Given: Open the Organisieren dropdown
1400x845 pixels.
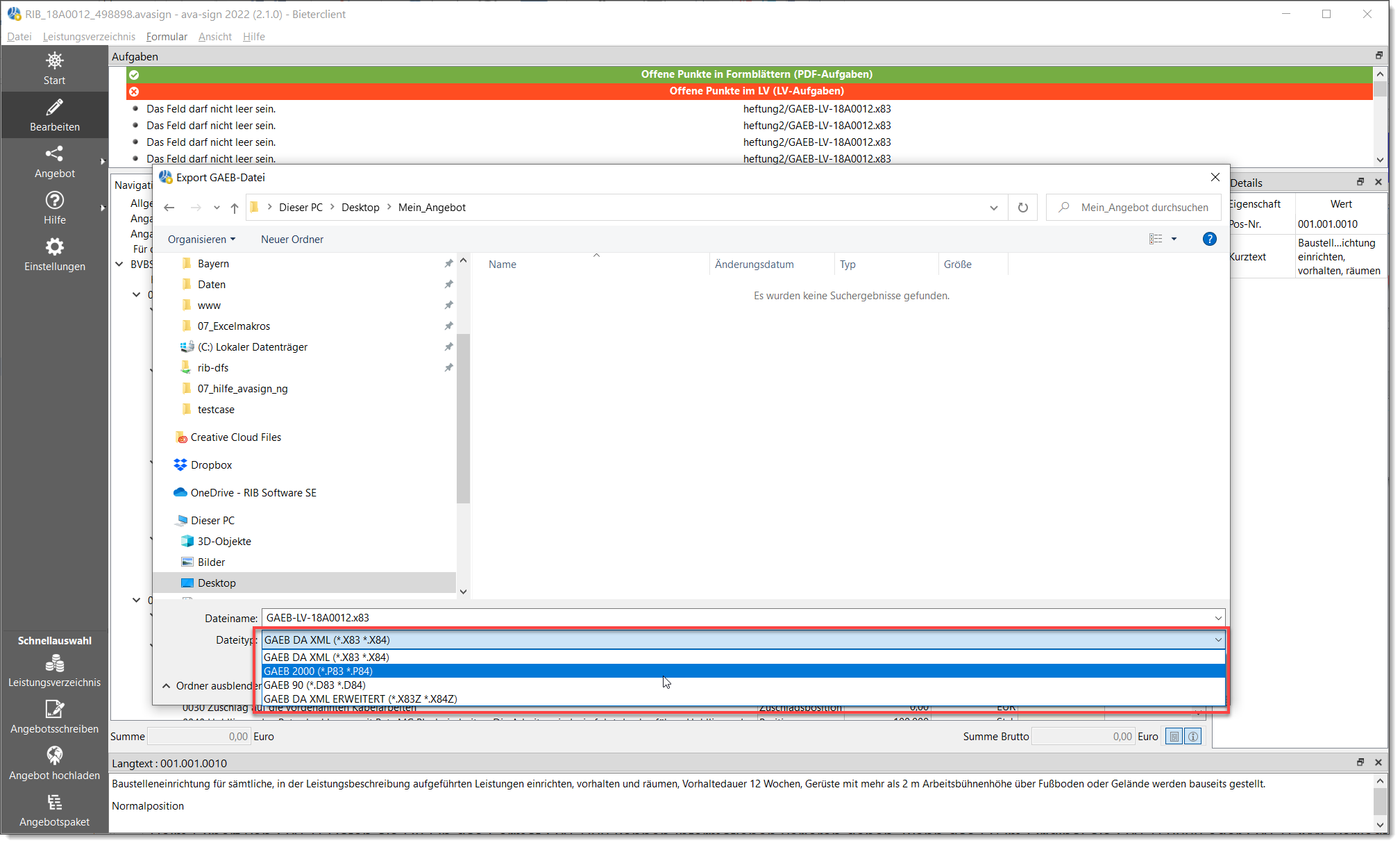Looking at the screenshot, I should coord(201,240).
